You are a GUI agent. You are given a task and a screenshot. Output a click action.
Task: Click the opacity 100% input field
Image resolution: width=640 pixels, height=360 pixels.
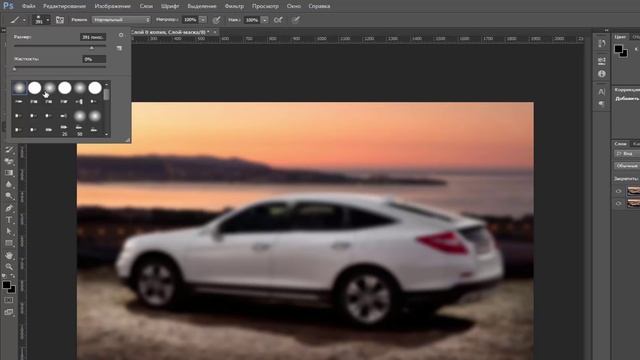tap(190, 20)
